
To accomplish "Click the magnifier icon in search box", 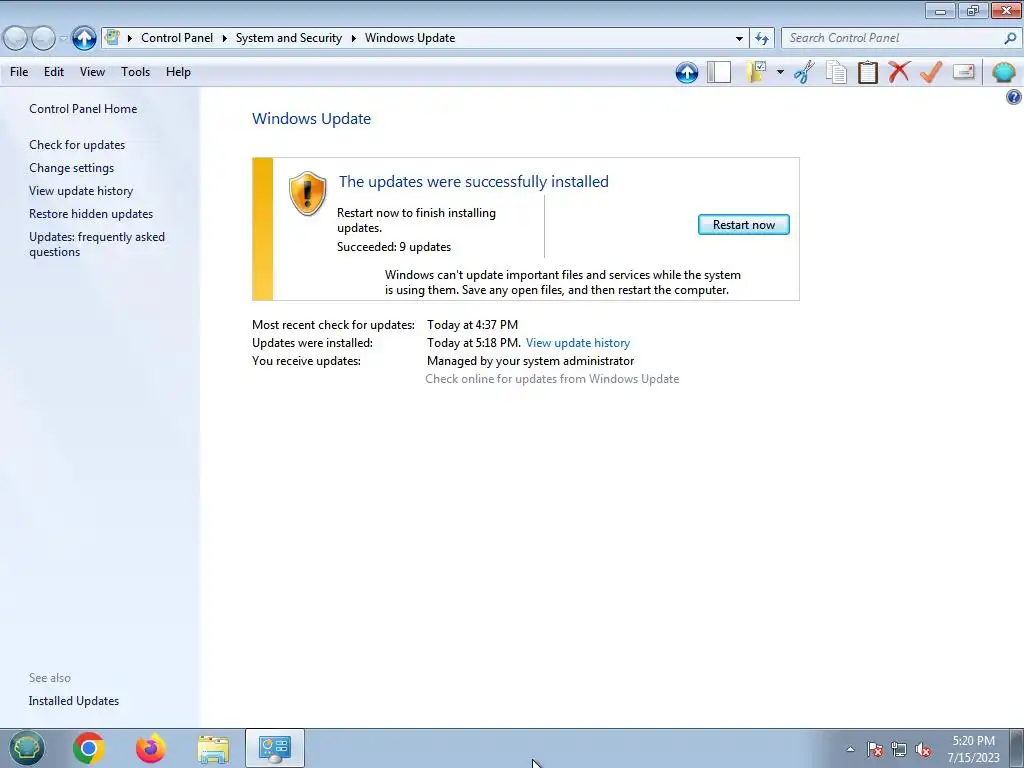I will (1010, 38).
